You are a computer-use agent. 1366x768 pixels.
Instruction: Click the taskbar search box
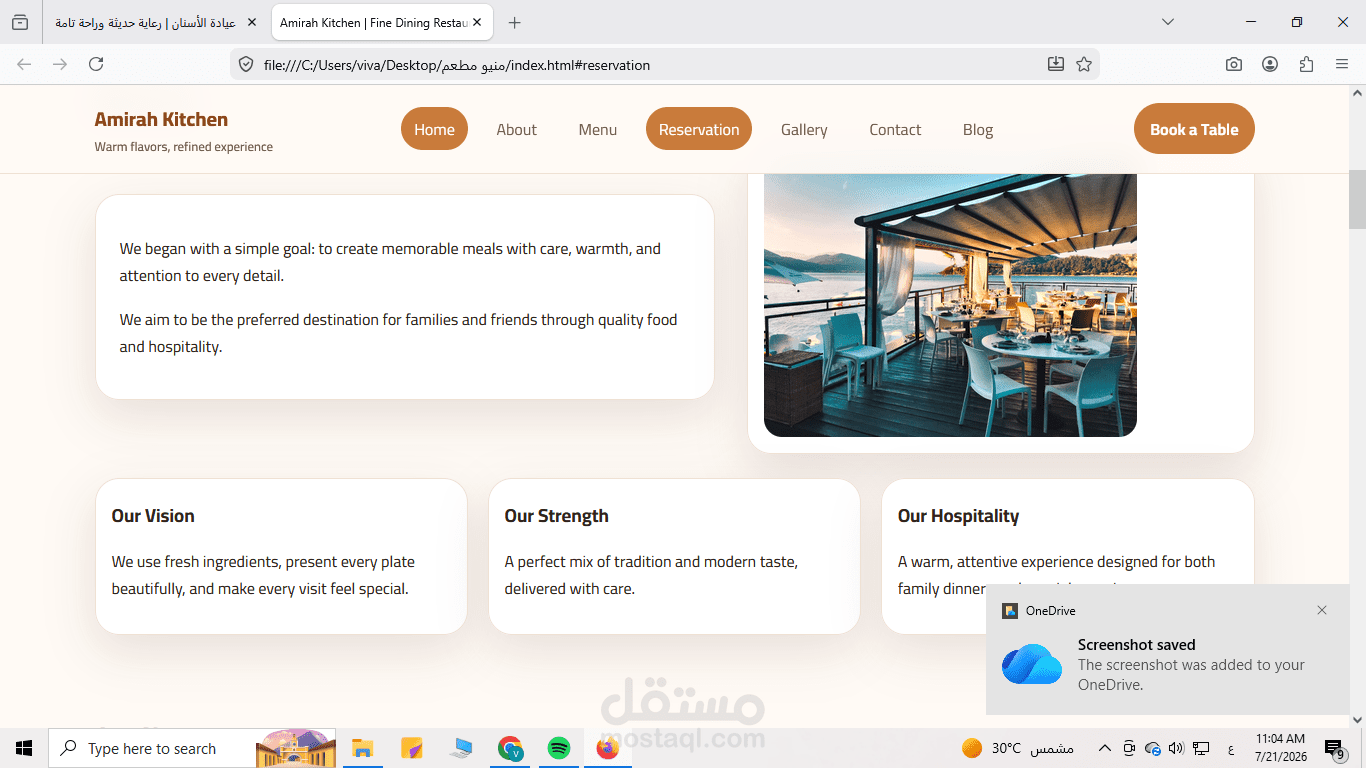click(192, 748)
